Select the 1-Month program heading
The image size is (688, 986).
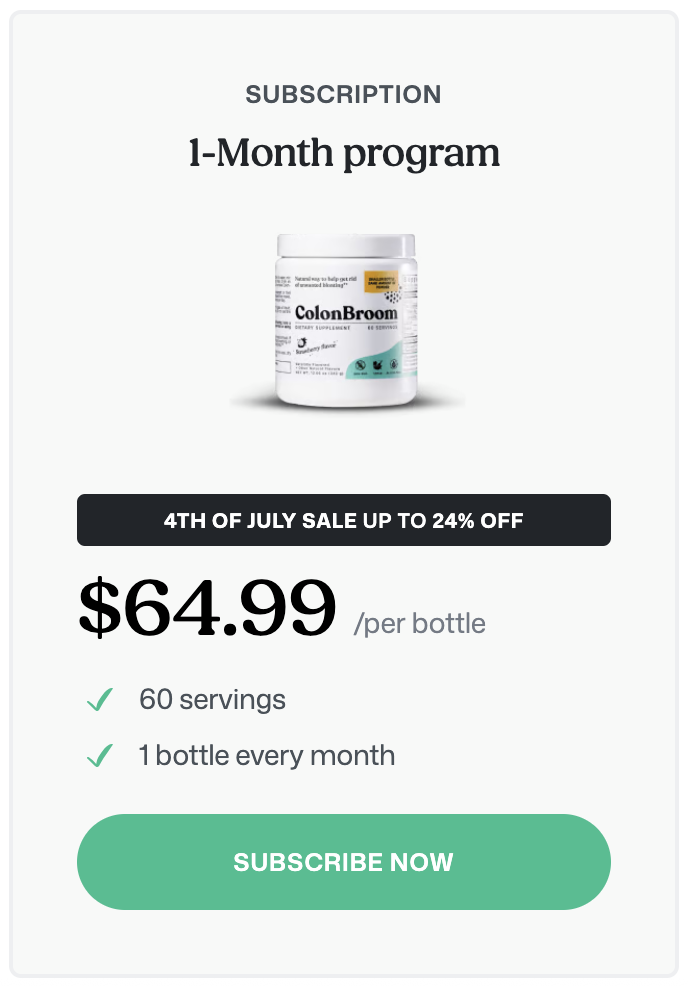[x=344, y=153]
